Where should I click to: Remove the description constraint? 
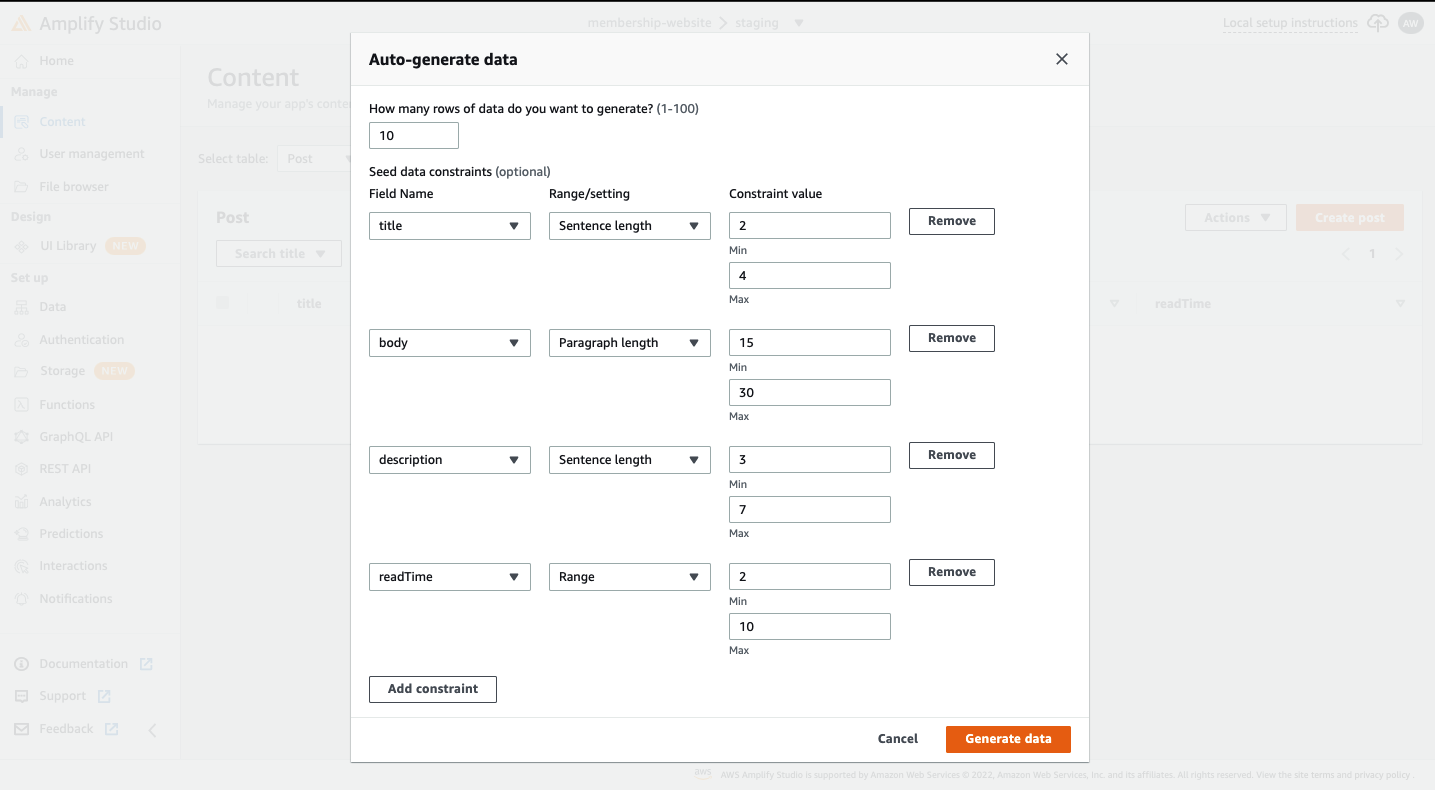point(952,455)
